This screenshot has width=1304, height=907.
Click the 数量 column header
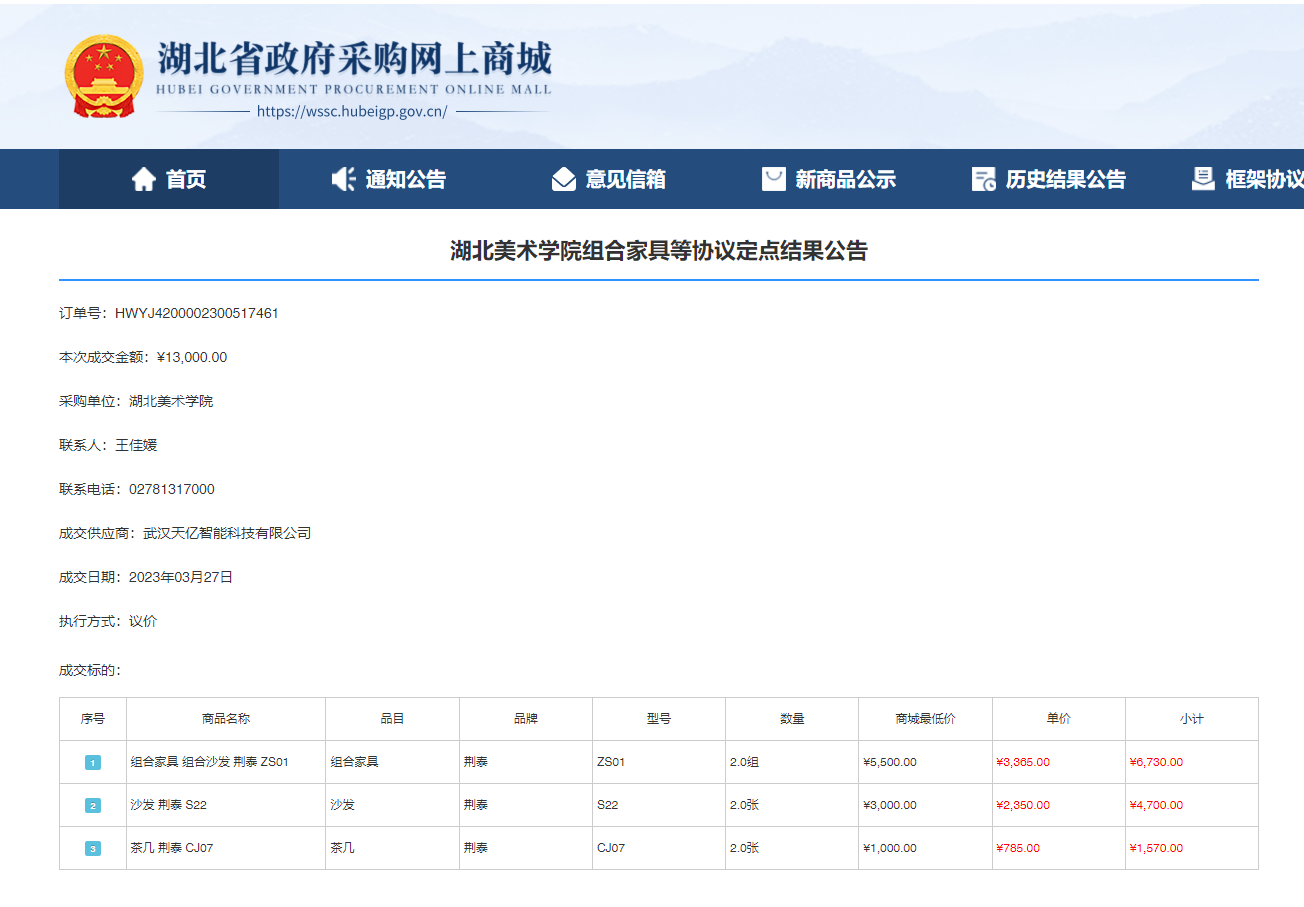[792, 719]
